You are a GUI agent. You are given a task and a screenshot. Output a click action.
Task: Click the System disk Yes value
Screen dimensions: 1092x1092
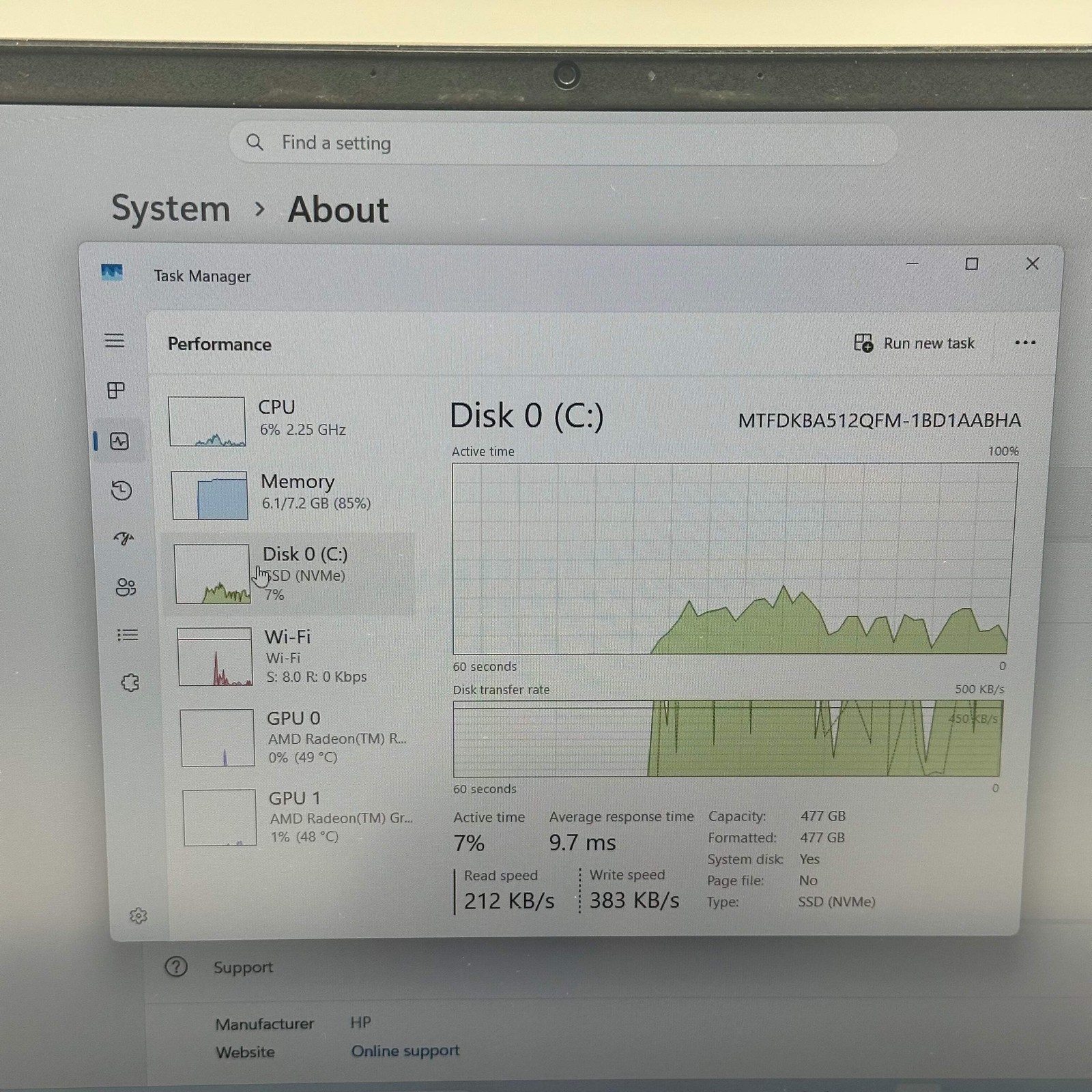809,859
